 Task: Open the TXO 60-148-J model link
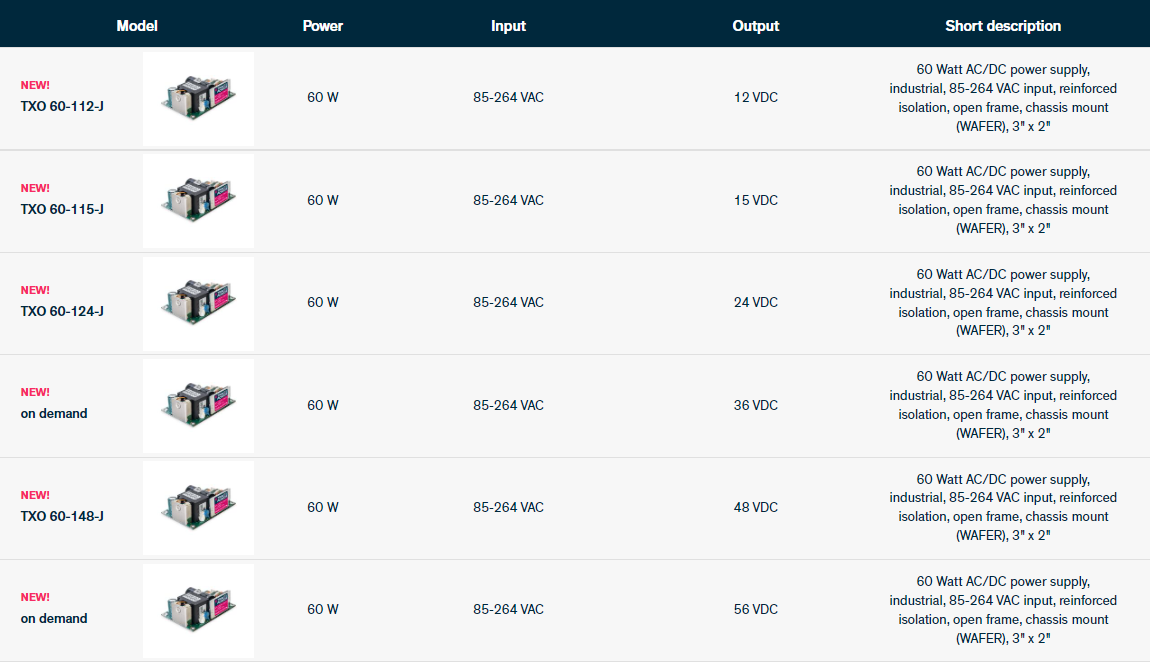click(x=62, y=516)
